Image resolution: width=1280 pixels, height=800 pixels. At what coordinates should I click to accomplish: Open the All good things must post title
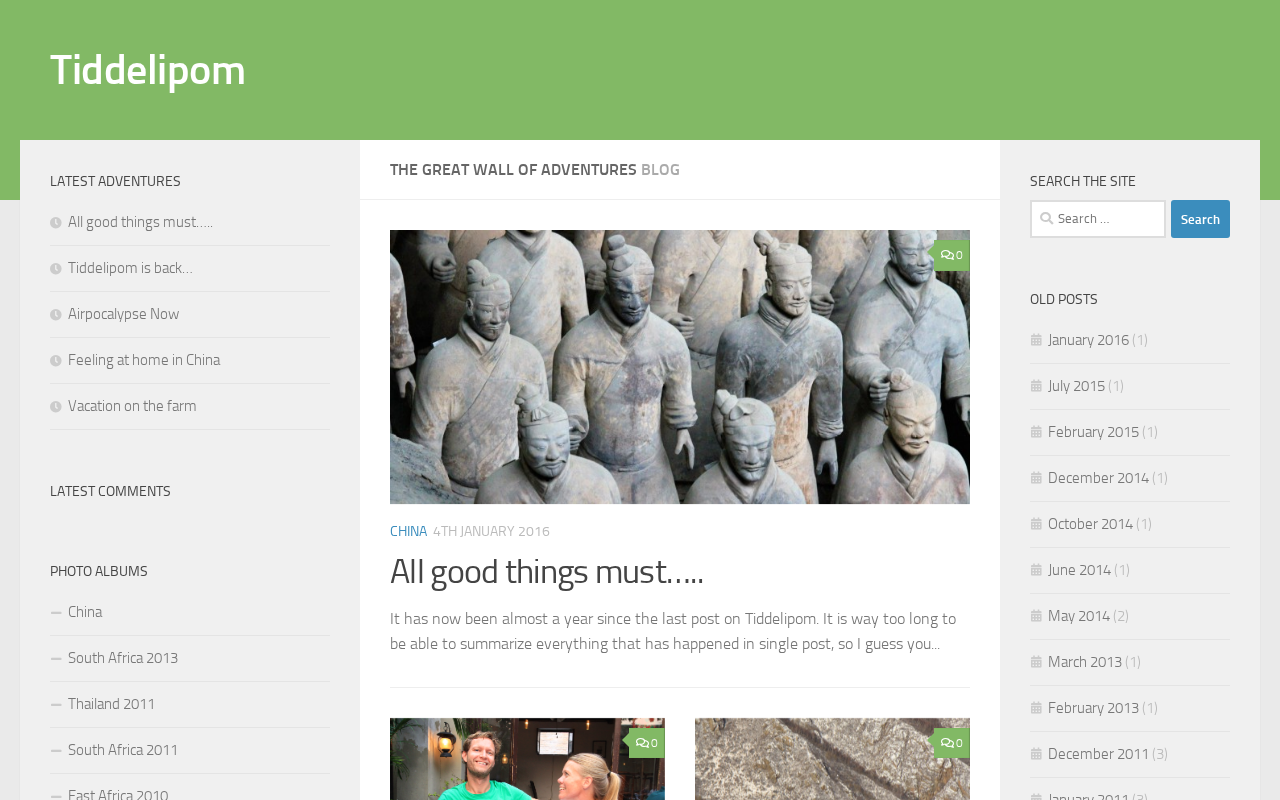pyautogui.click(x=547, y=572)
